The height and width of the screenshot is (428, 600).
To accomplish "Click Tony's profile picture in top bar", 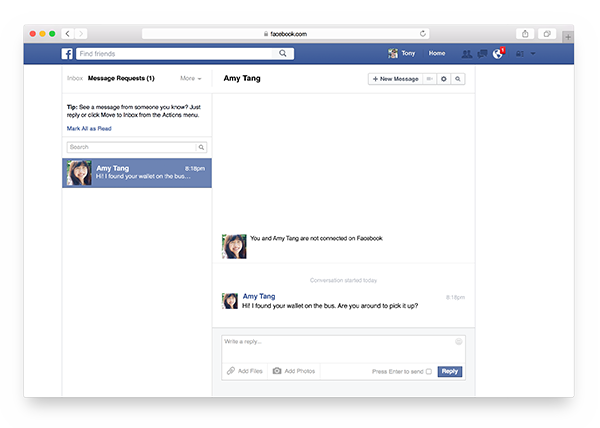I will click(393, 54).
